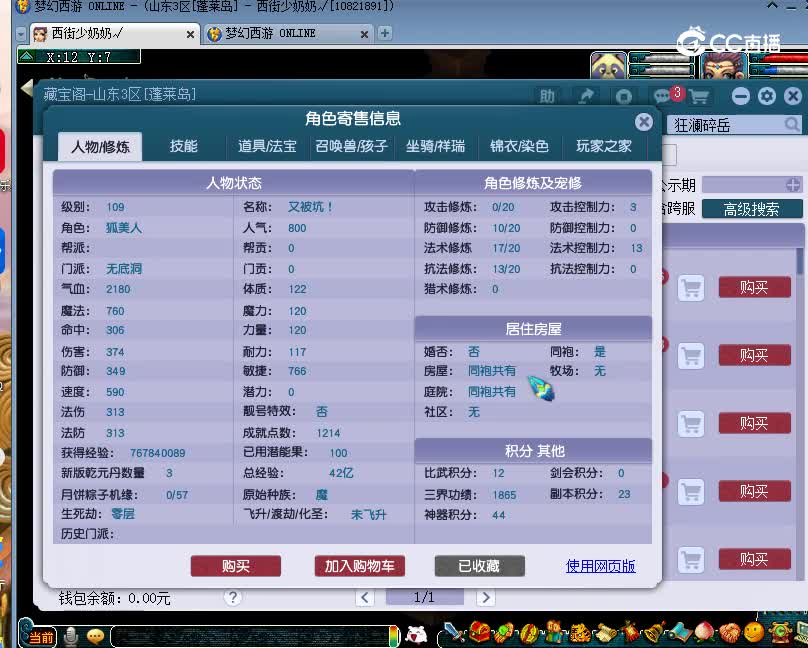
Task: Click cart icon on second listing row
Action: pyautogui.click(x=691, y=356)
